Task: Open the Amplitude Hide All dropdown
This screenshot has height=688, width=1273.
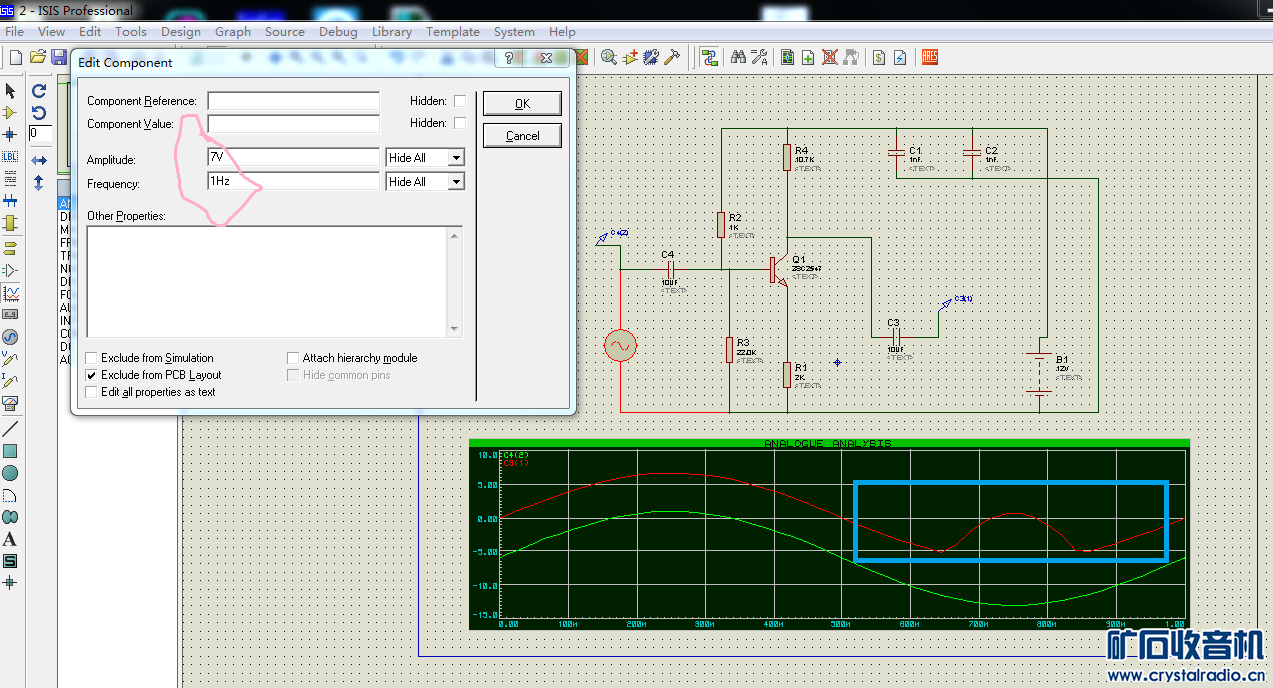Action: tap(456, 158)
